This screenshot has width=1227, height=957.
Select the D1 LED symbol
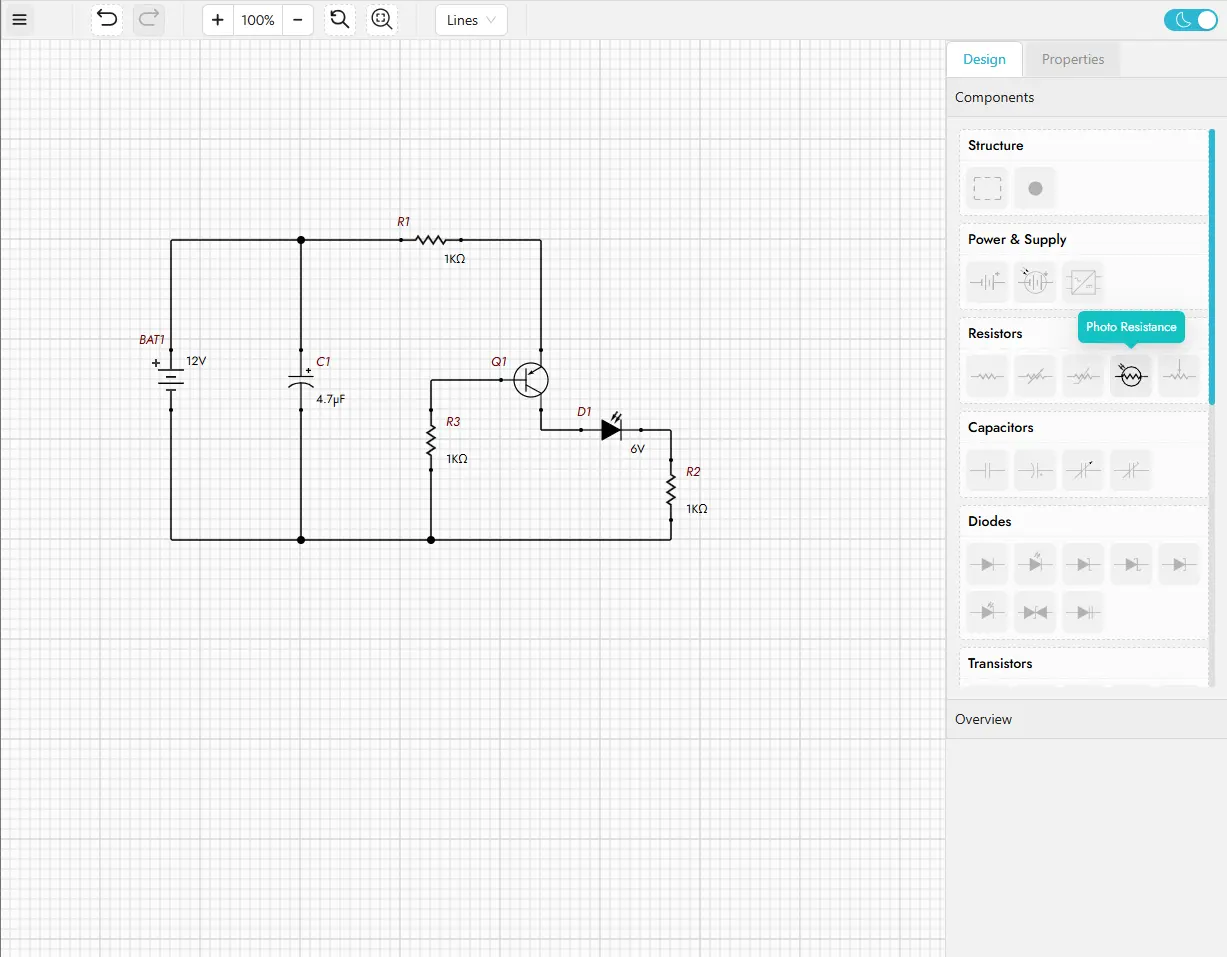pos(611,429)
